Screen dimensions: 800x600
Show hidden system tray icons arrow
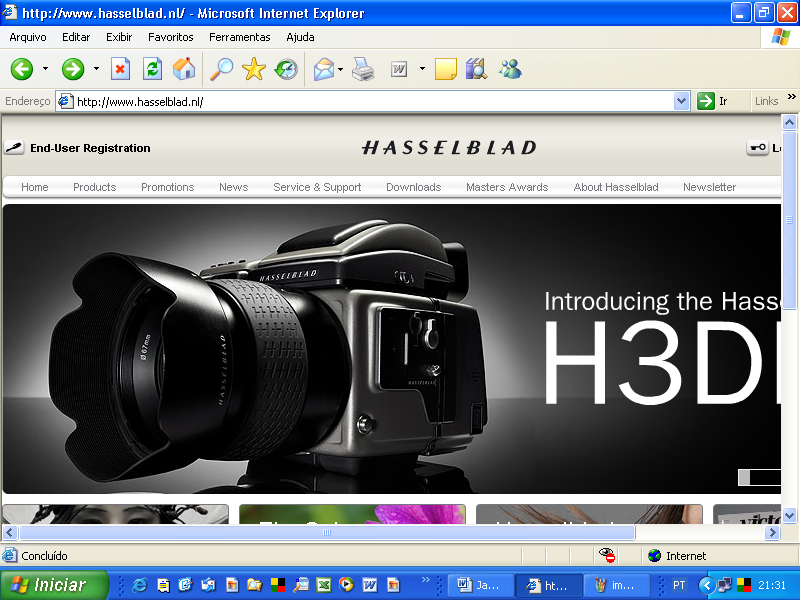tap(707, 585)
